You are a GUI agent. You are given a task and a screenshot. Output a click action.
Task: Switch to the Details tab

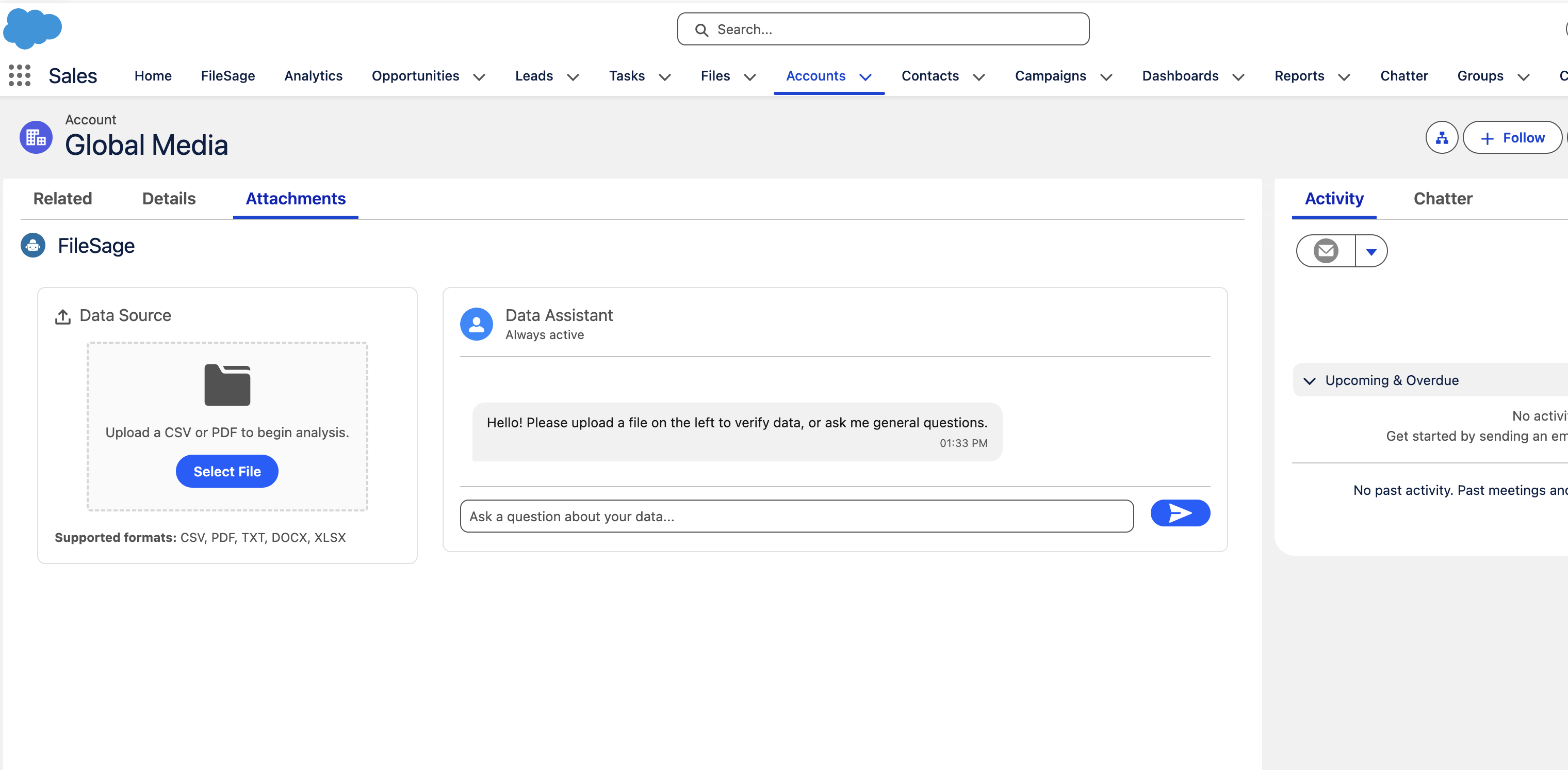(168, 199)
